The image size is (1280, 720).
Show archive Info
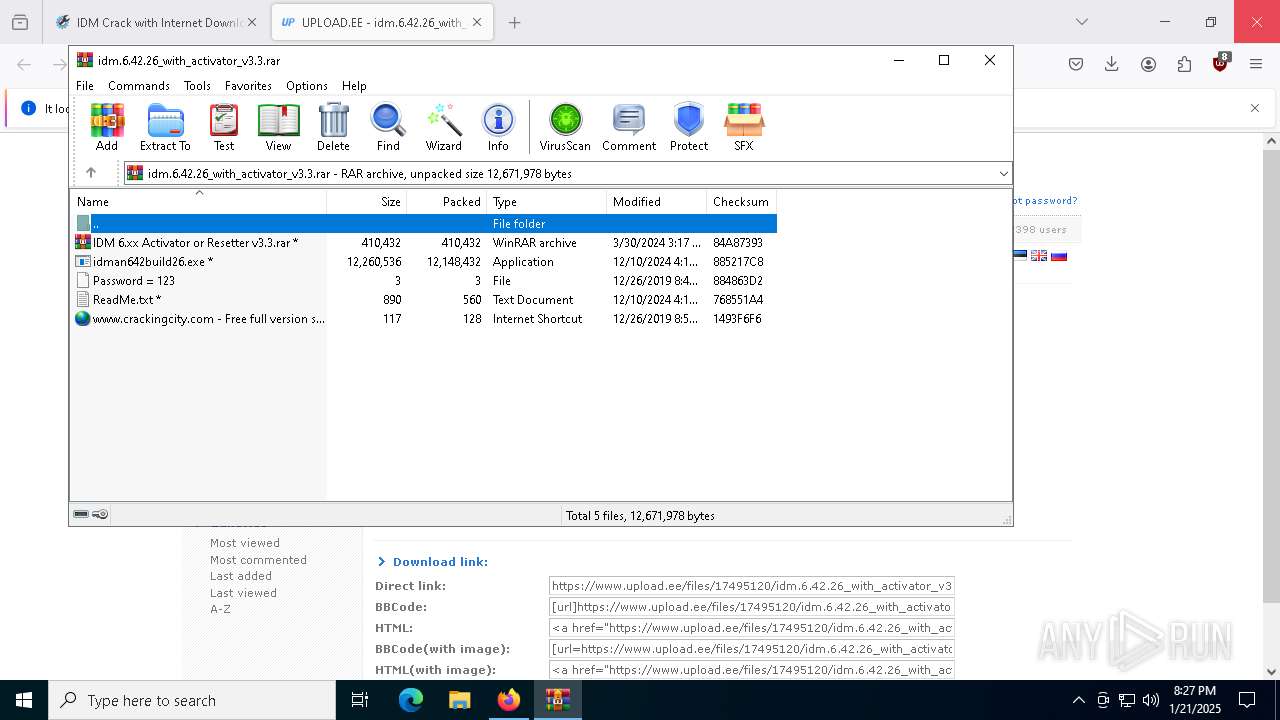(x=498, y=127)
